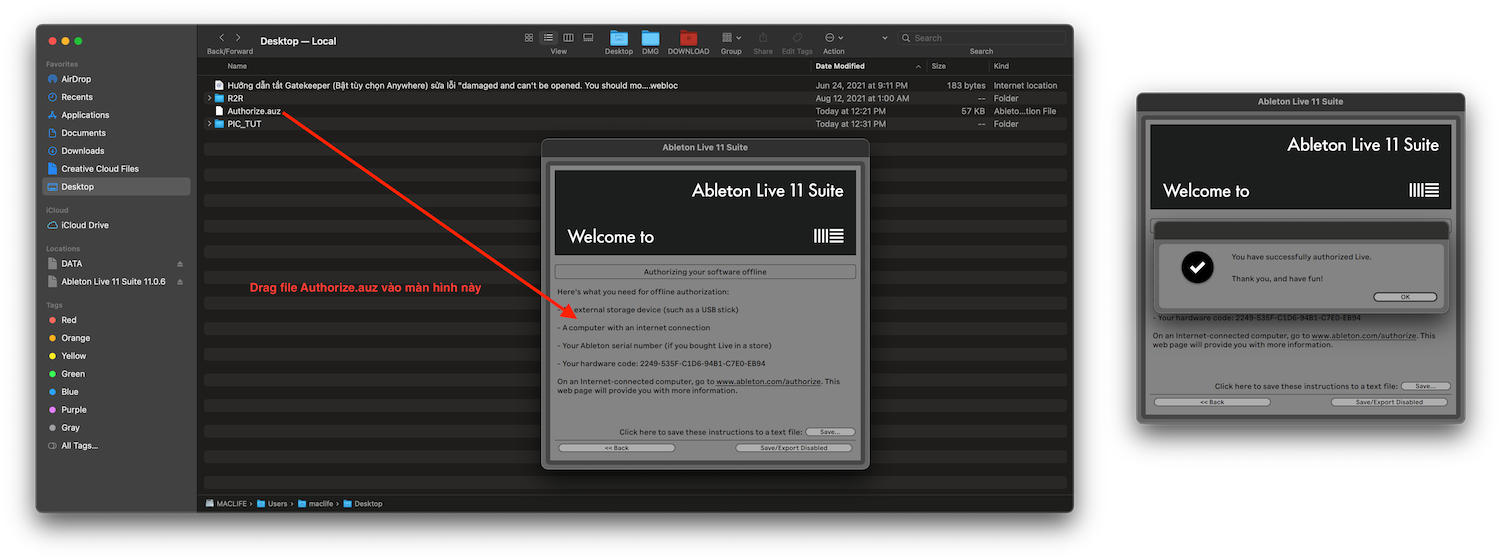Expand the PIC_TUT folder

pyautogui.click(x=209, y=124)
